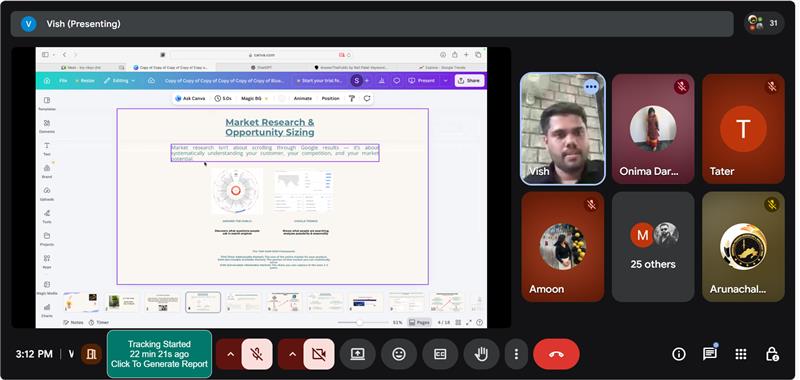800x380 pixels.
Task: Open the Timer in Canva footer
Action: (x=98, y=322)
